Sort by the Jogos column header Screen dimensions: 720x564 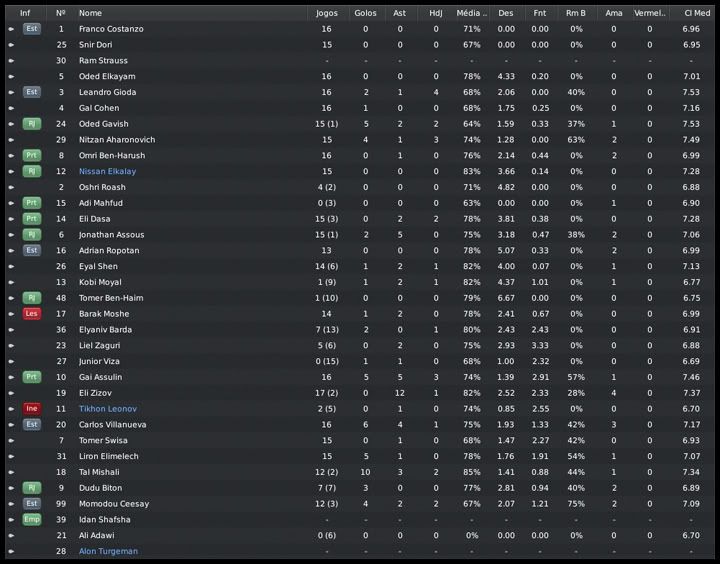[326, 13]
